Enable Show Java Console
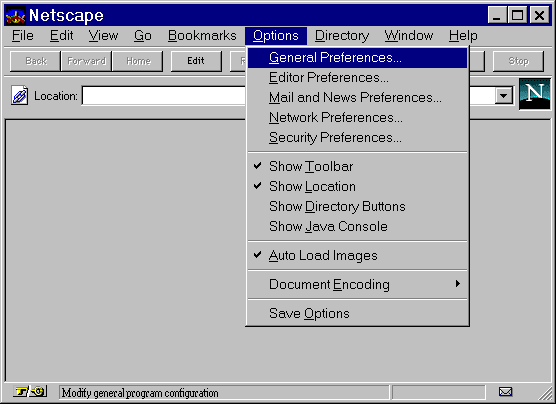556x404 pixels. [357, 226]
